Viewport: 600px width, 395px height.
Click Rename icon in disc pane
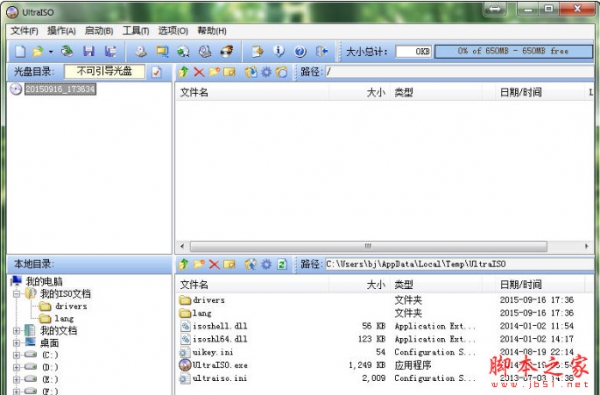point(229,72)
